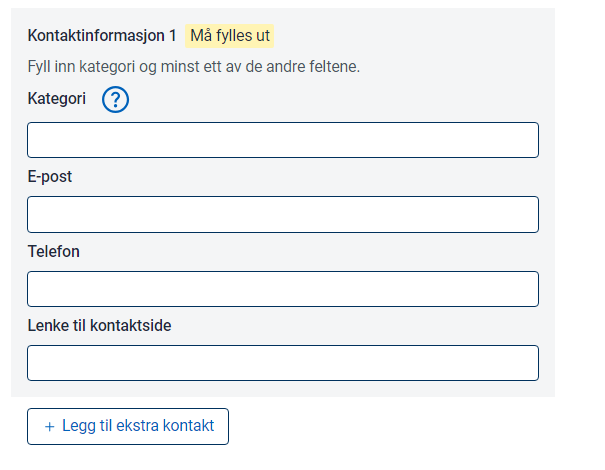605x470 pixels.
Task: Click the Lenke til kontaktside label
Action: tap(99, 325)
